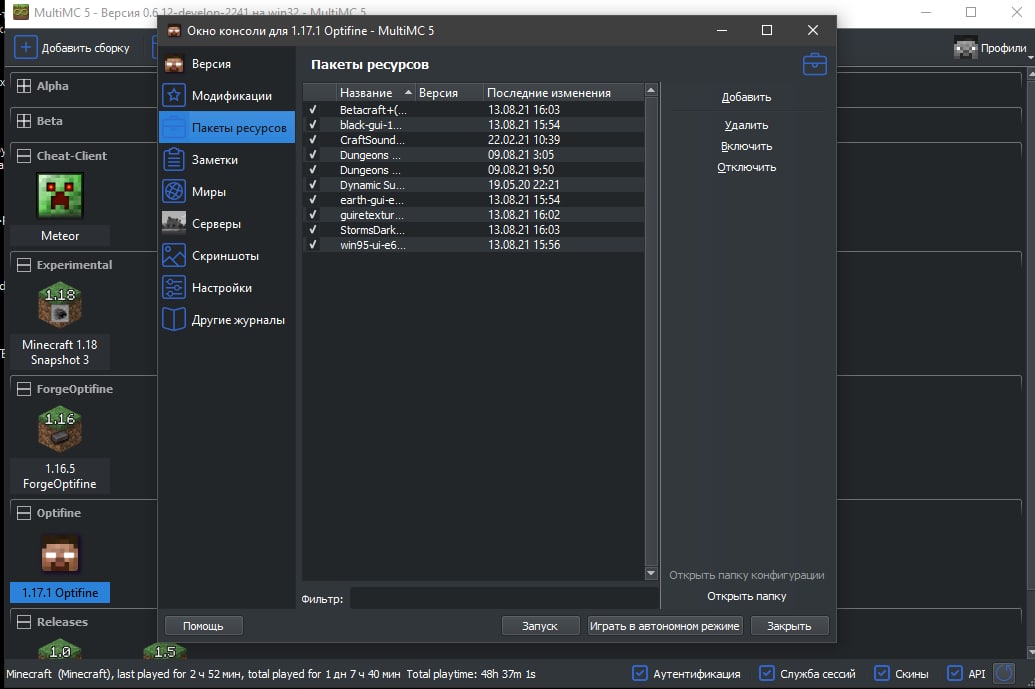
Task: Collapse the ForgeOptifine group
Action: point(24,389)
